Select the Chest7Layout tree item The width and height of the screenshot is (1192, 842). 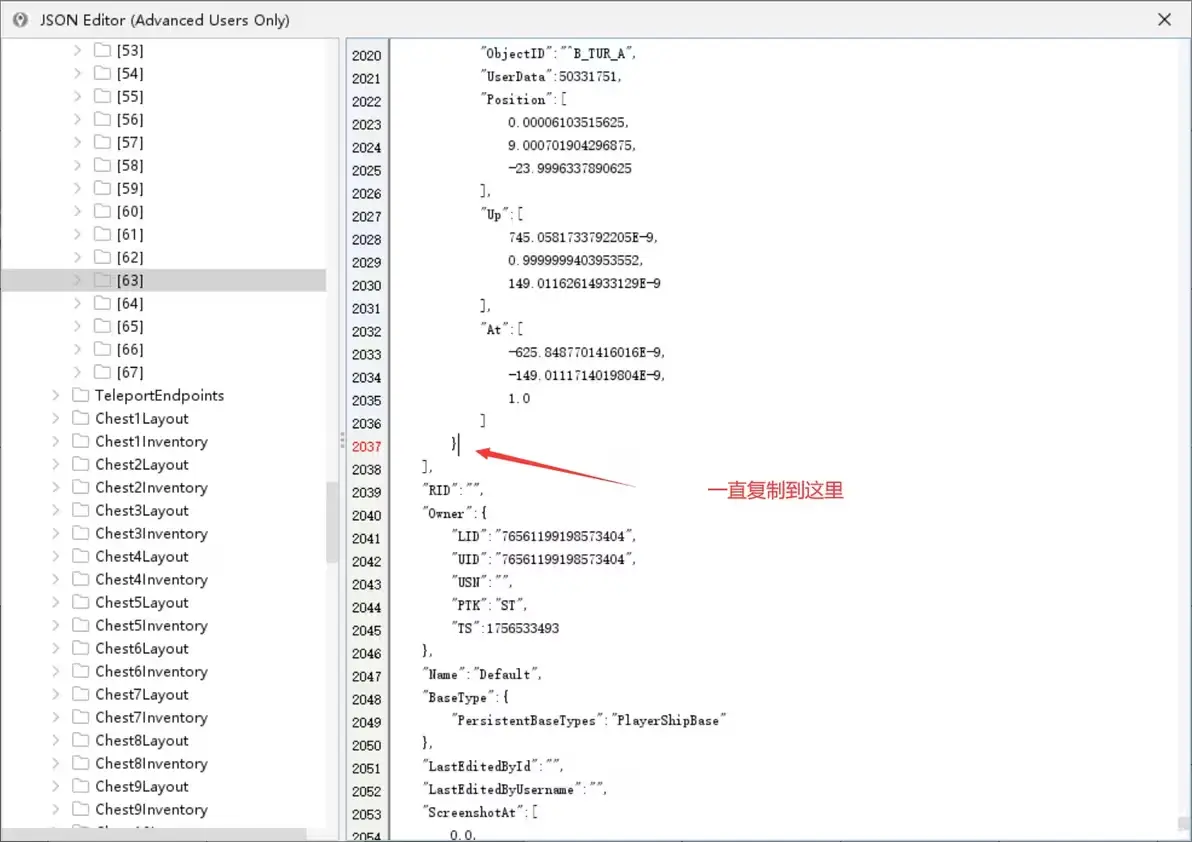(141, 695)
